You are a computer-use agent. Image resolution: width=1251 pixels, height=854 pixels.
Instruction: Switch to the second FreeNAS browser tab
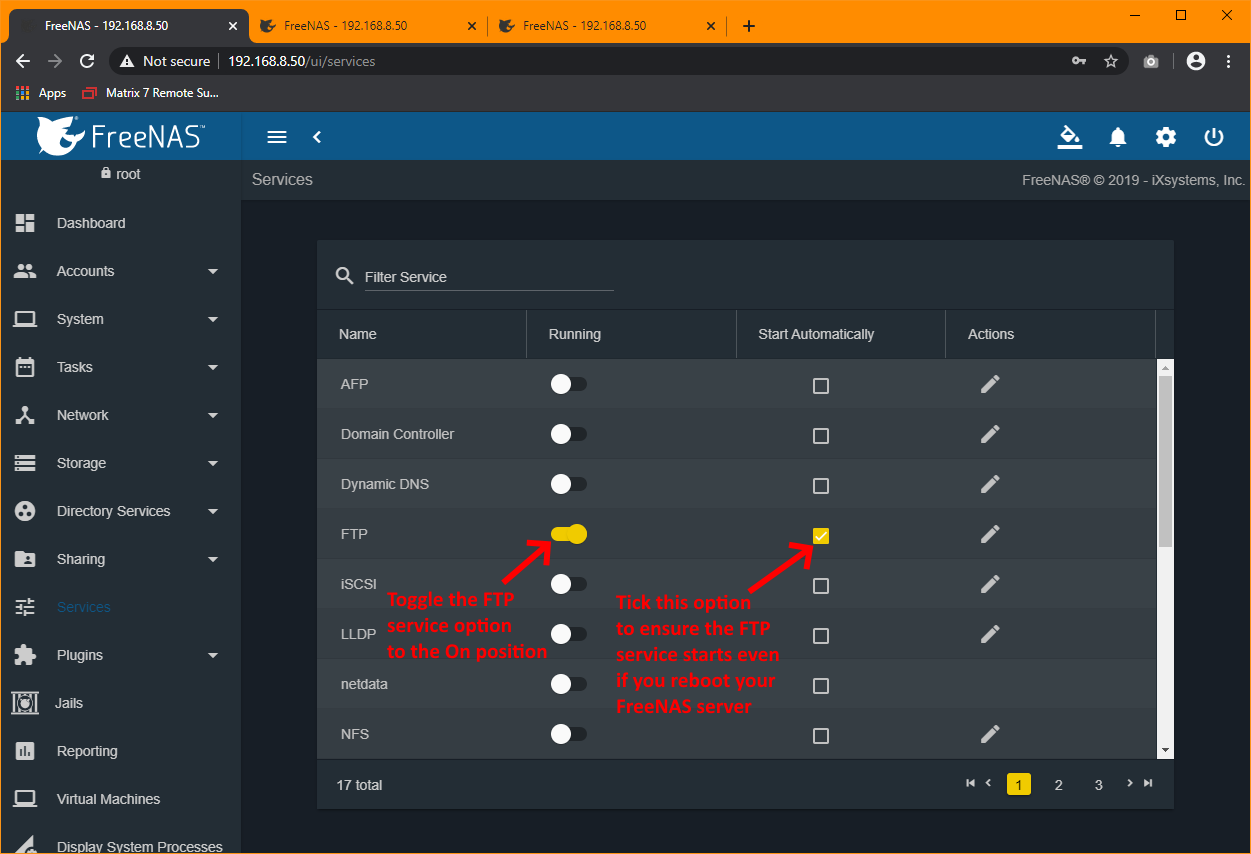(366, 26)
